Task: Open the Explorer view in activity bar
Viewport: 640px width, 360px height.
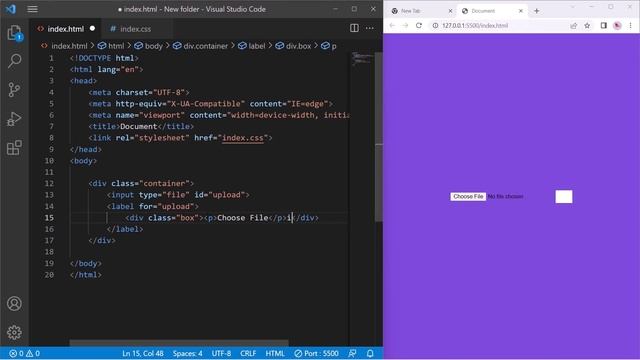Action: [14, 33]
